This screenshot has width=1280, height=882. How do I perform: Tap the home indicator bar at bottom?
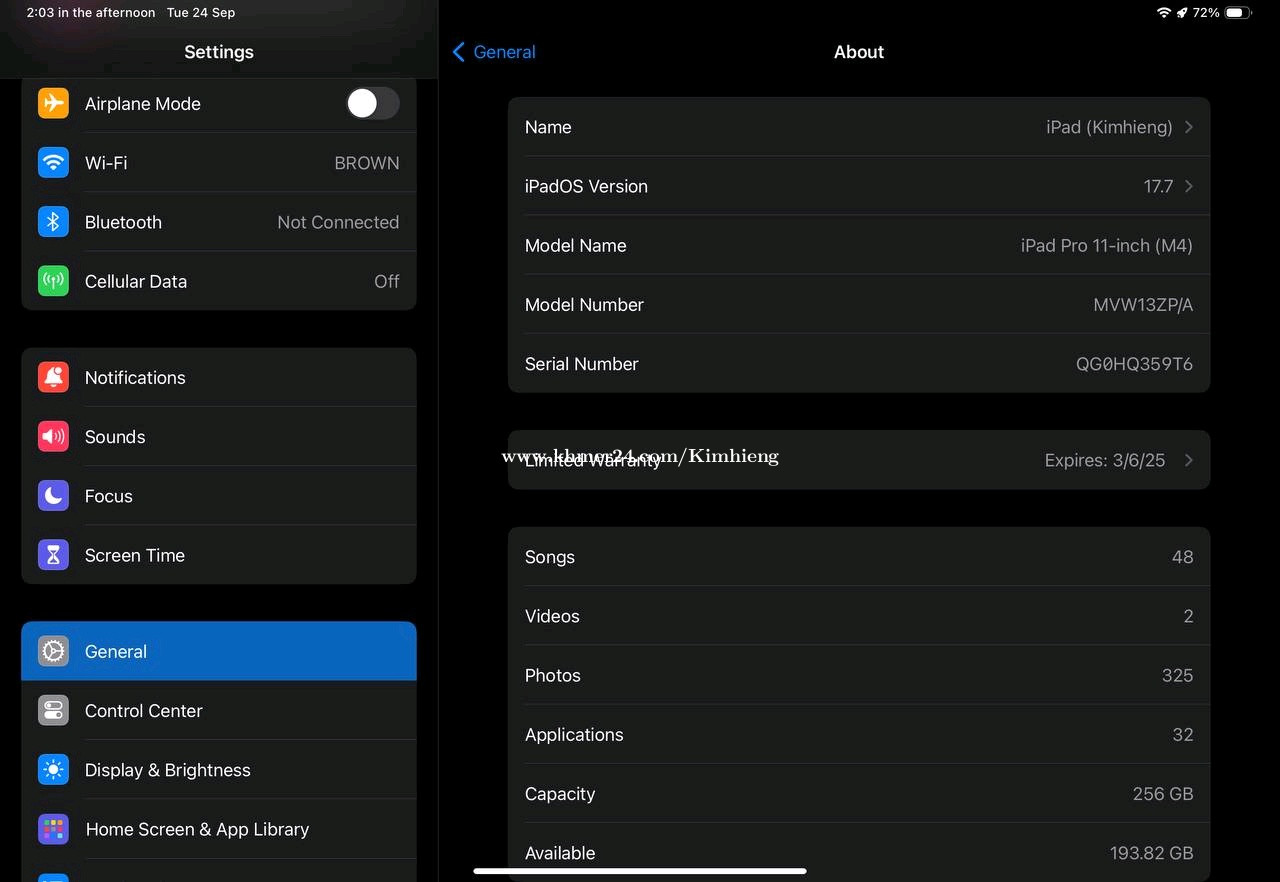(640, 871)
